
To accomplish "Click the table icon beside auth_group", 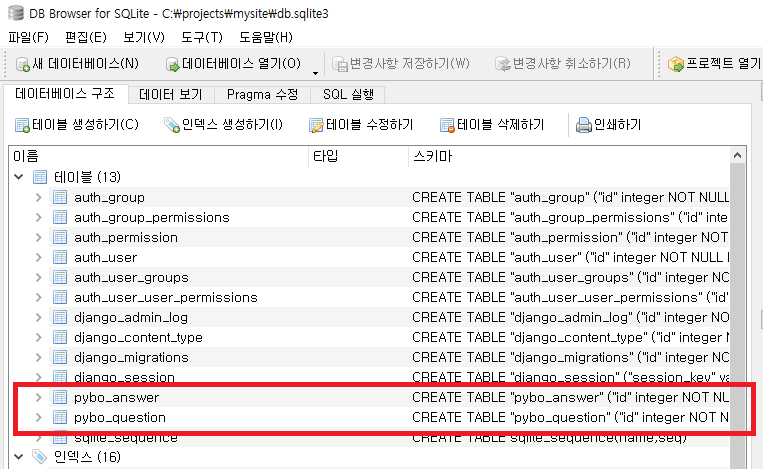I will [x=60, y=197].
